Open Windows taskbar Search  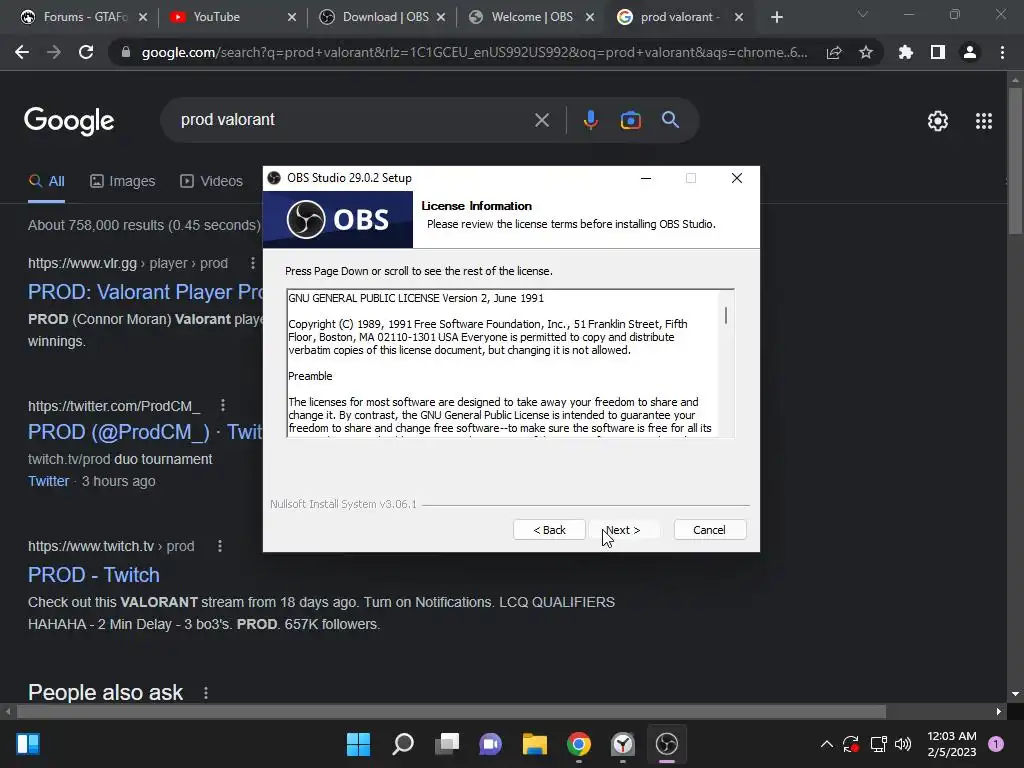point(403,744)
